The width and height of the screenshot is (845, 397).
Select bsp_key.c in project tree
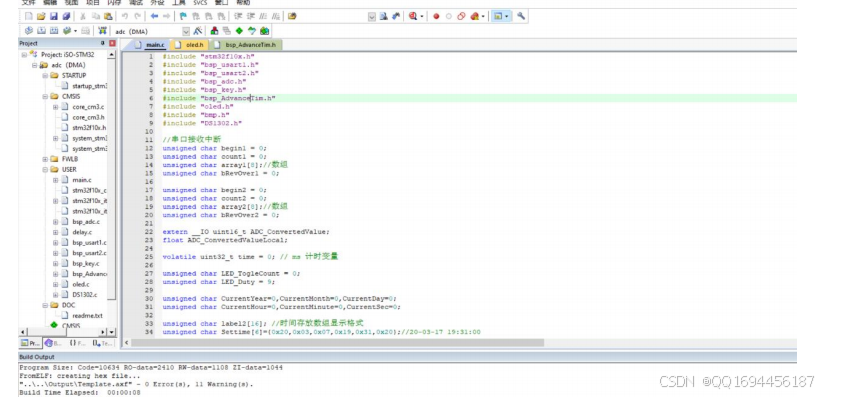pos(86,263)
